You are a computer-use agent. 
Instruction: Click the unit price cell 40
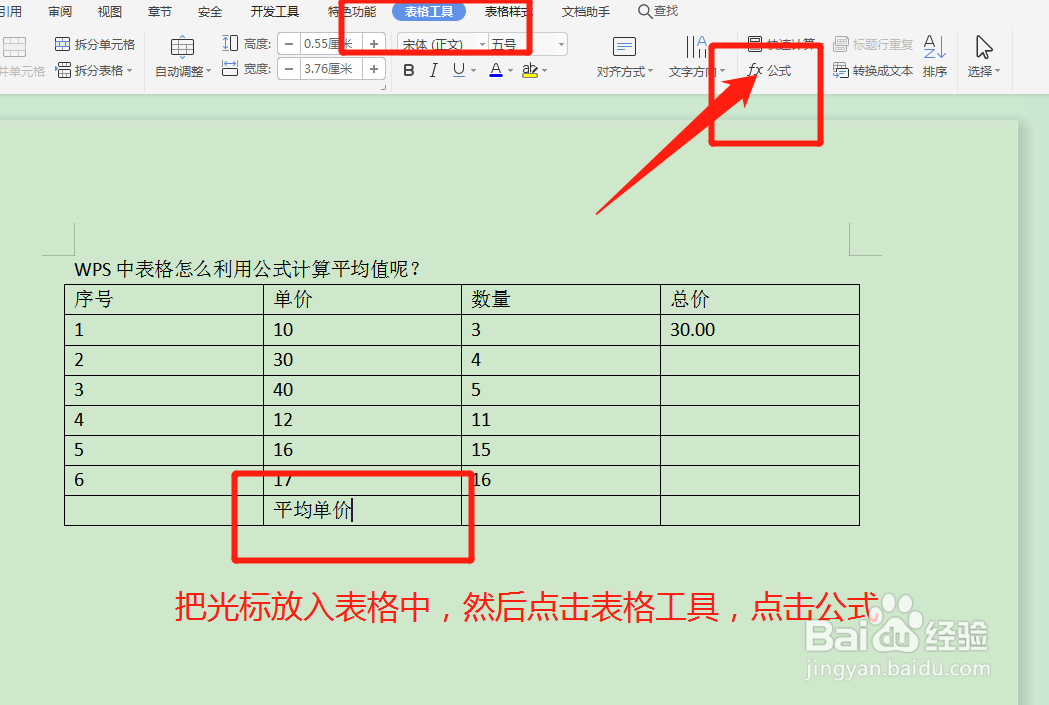(x=362, y=390)
